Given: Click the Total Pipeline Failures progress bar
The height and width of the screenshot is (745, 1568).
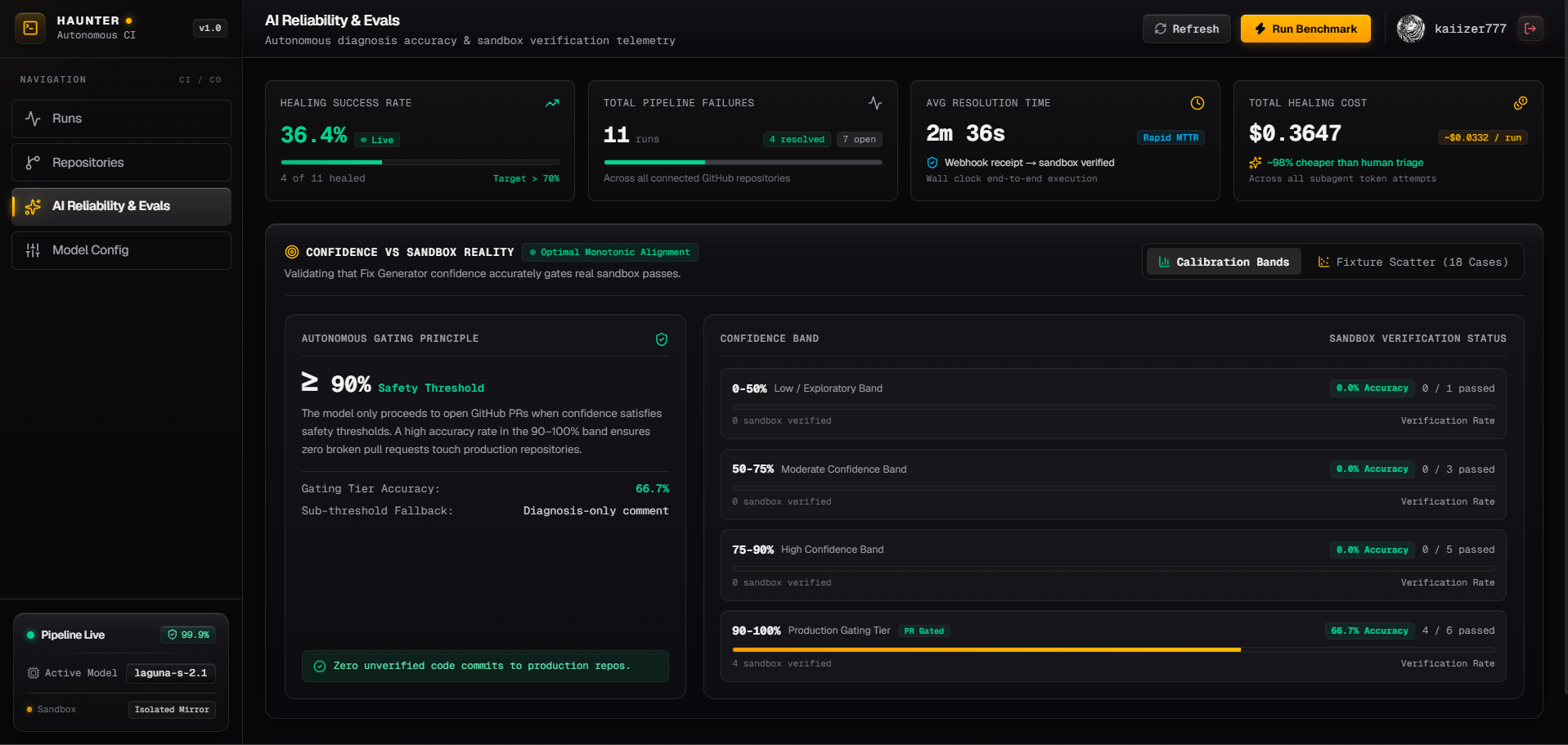Looking at the screenshot, I should click(x=743, y=163).
